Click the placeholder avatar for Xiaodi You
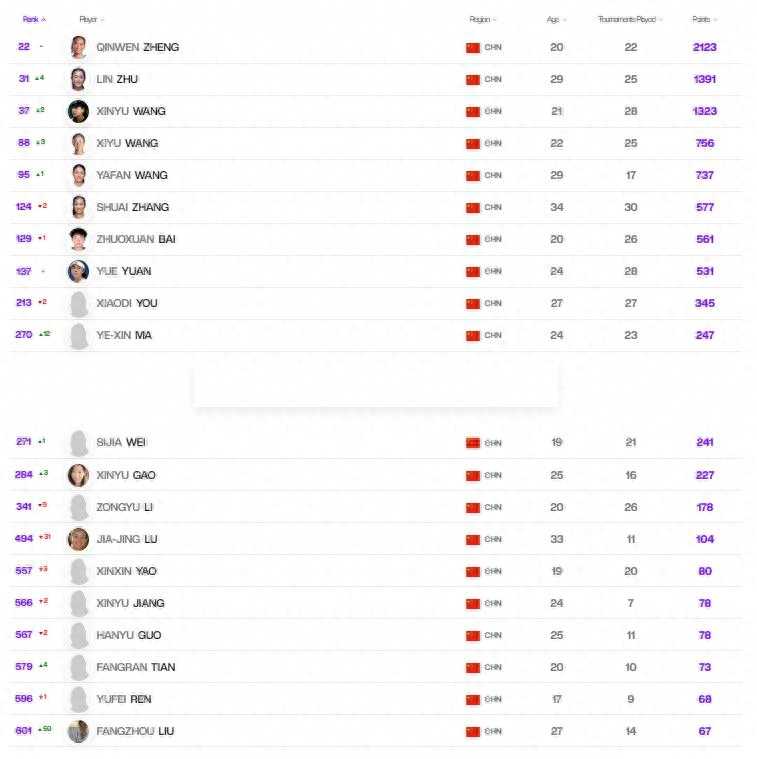 point(78,303)
